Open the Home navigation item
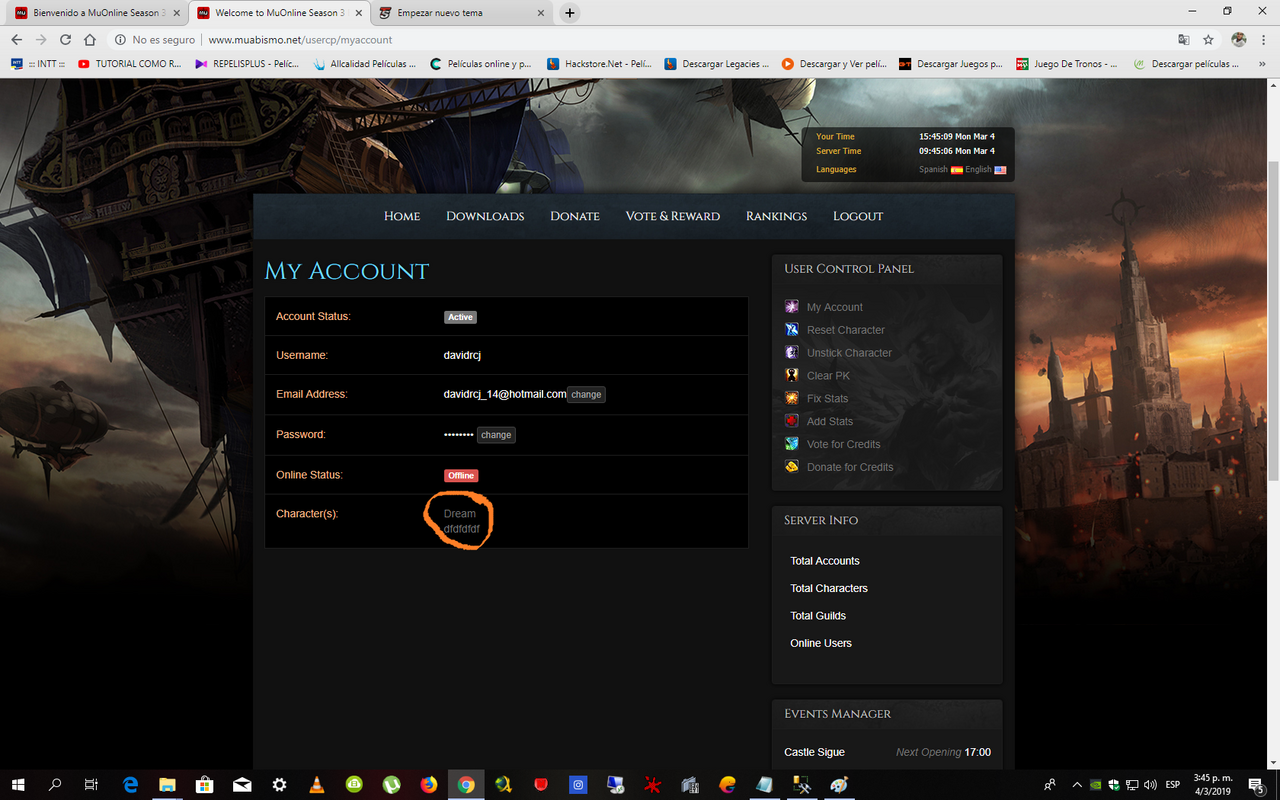 click(x=402, y=216)
